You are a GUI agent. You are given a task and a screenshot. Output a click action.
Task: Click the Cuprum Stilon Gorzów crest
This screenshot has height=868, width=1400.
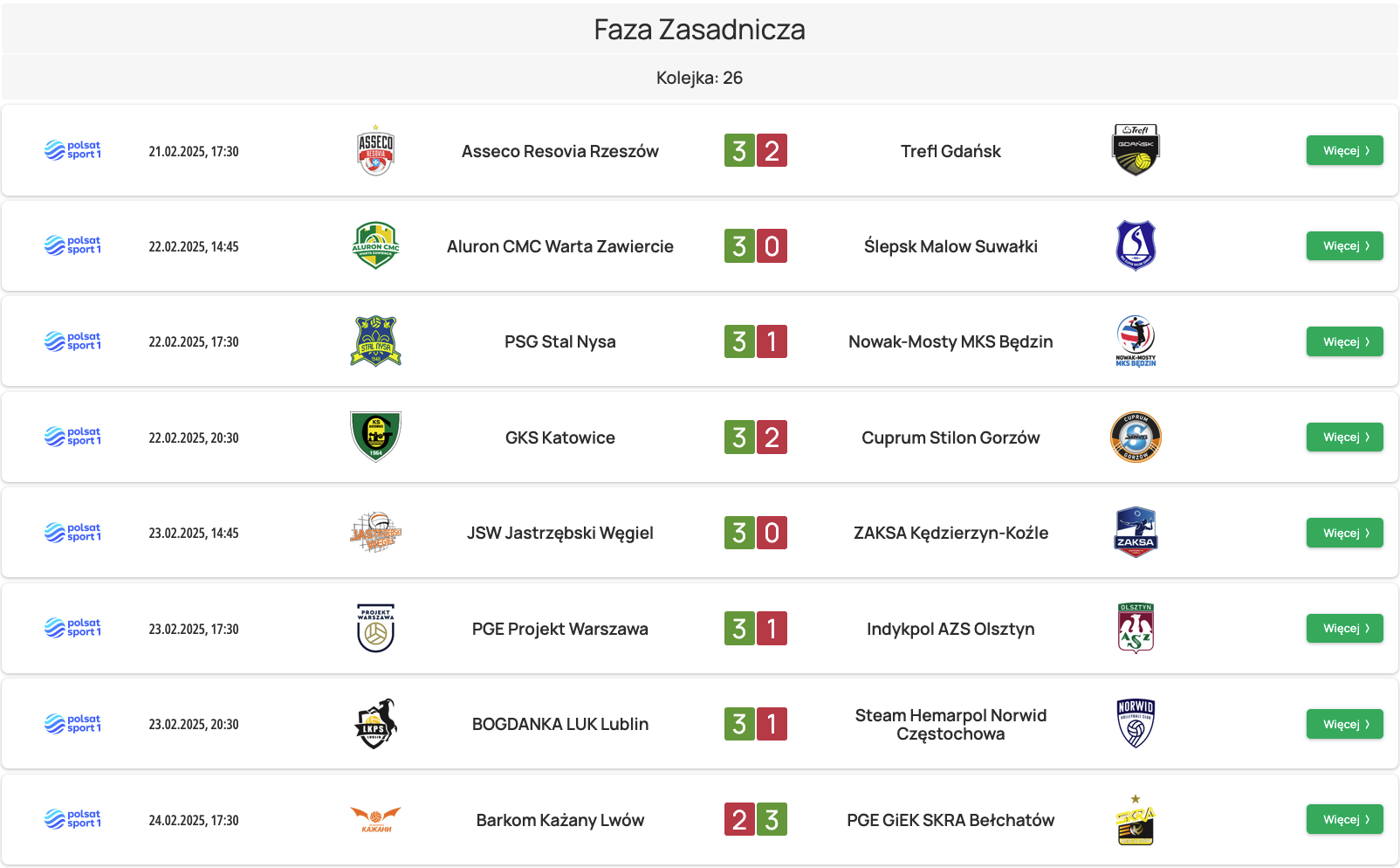(x=1136, y=437)
